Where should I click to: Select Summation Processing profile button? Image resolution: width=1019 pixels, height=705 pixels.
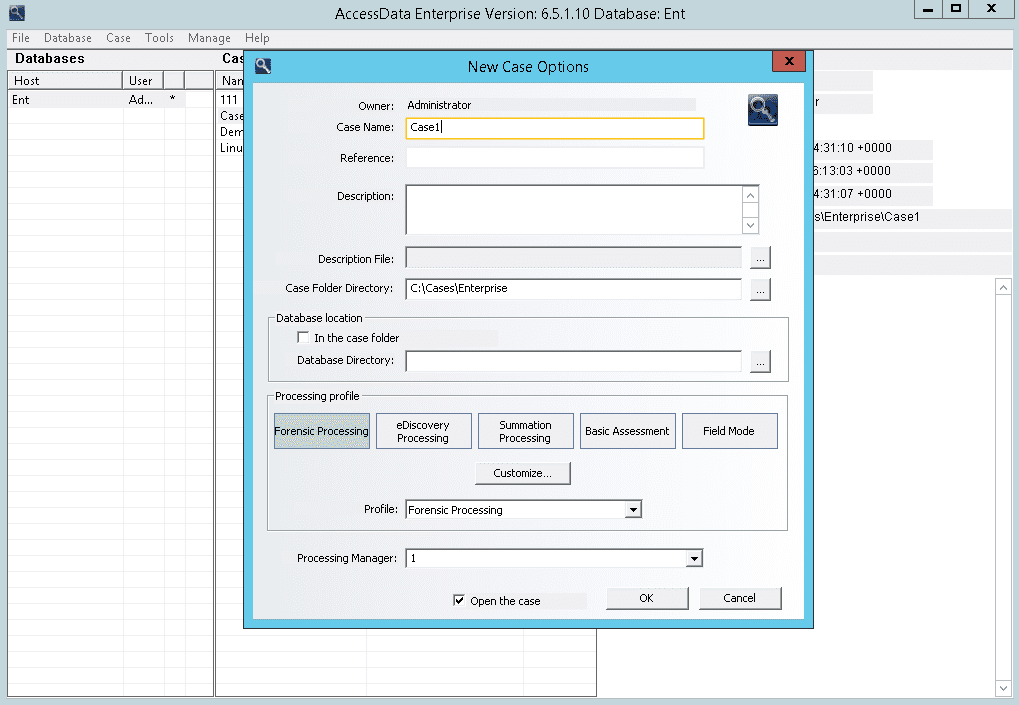pos(526,431)
